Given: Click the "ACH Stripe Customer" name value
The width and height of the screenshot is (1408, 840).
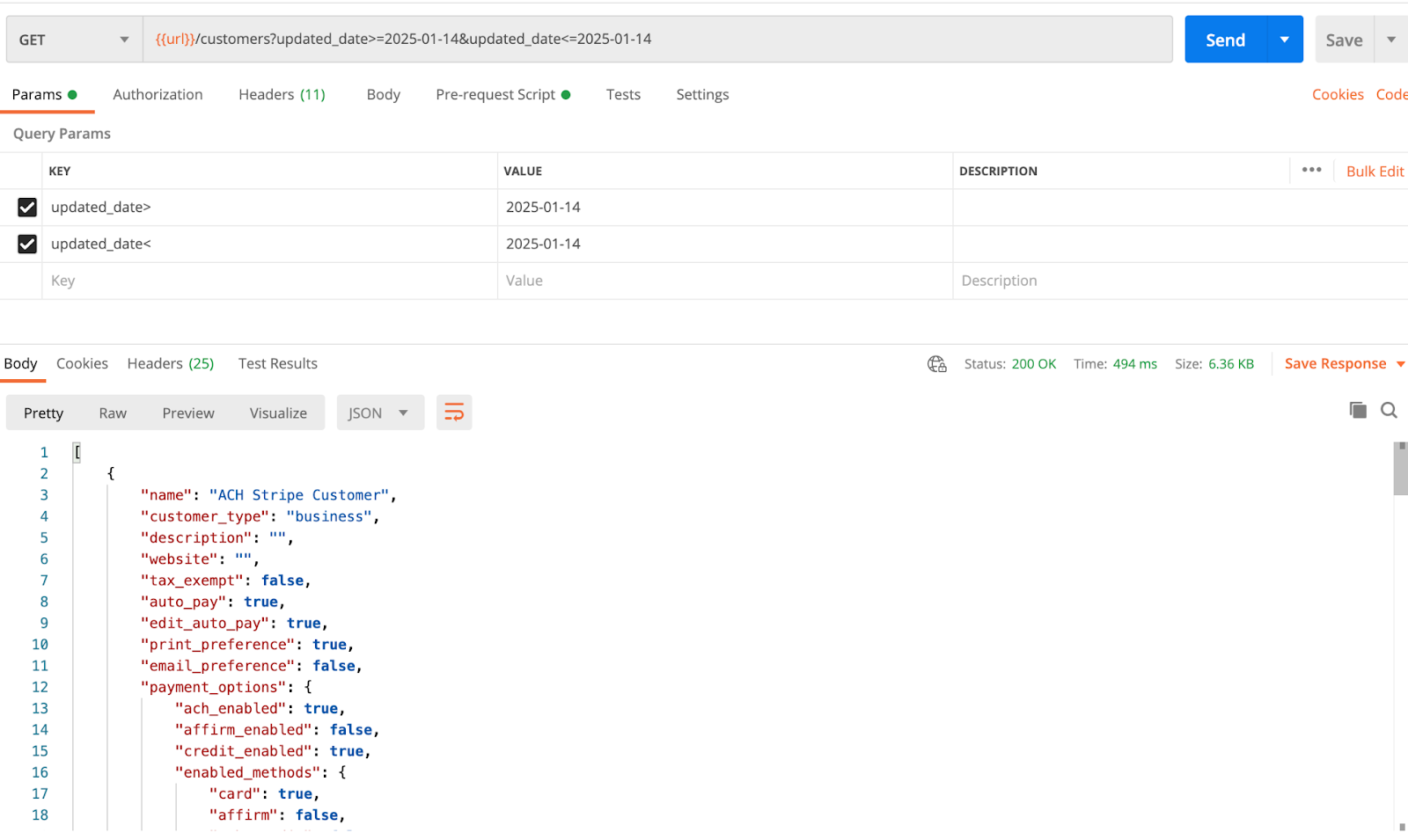Looking at the screenshot, I should (299, 495).
